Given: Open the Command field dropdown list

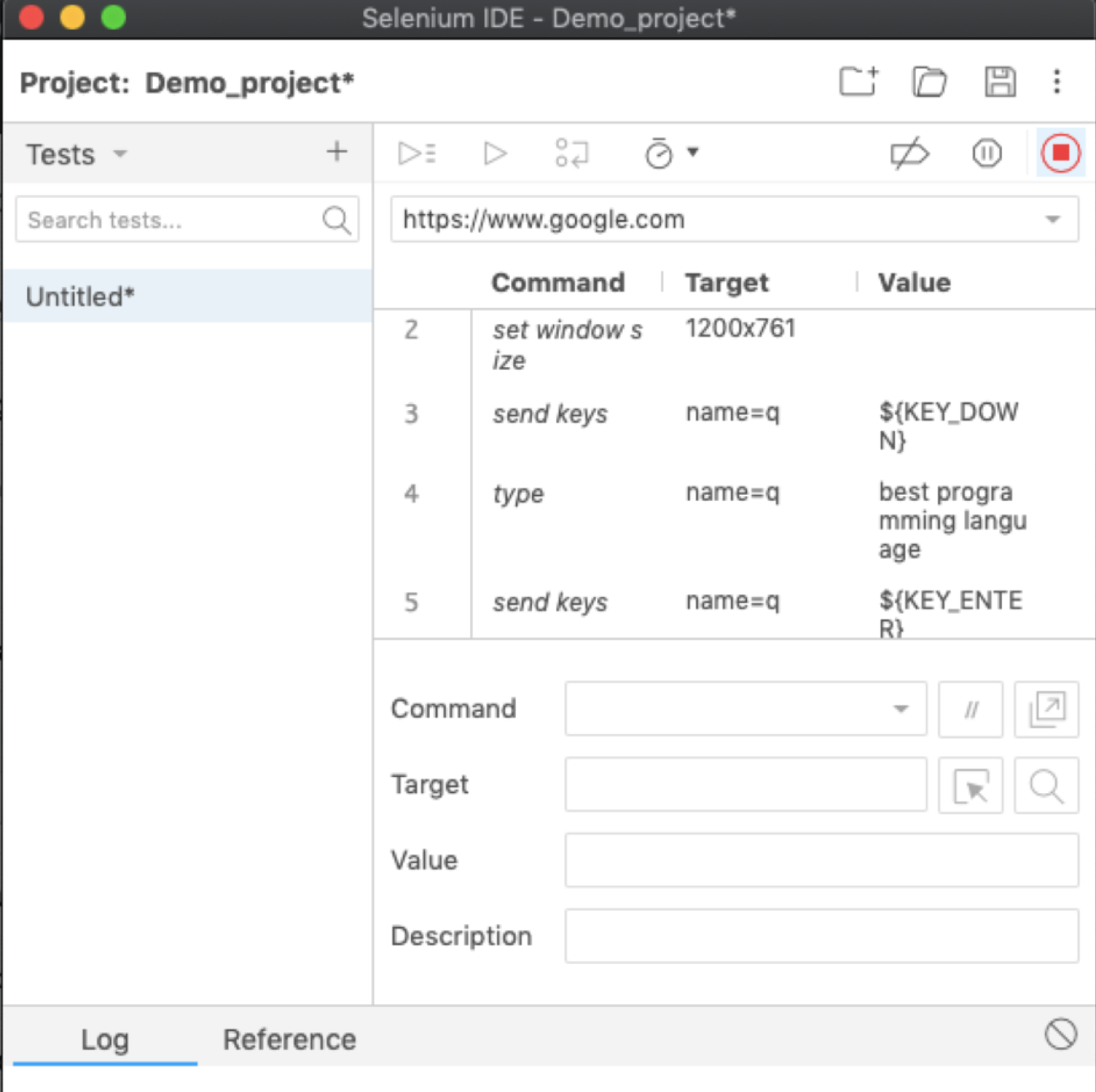Looking at the screenshot, I should 900,709.
